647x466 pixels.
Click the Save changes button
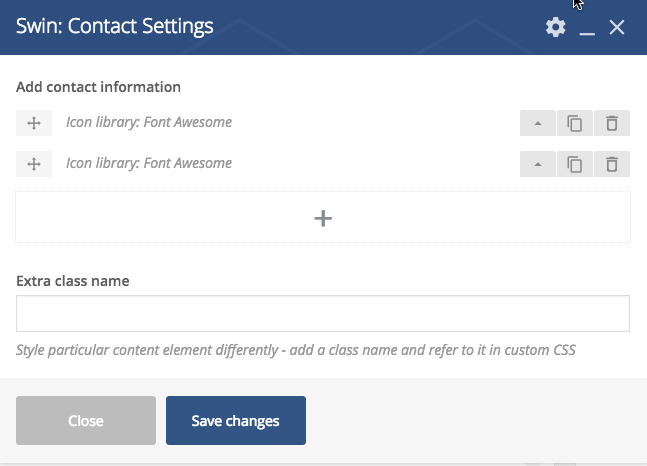(236, 421)
